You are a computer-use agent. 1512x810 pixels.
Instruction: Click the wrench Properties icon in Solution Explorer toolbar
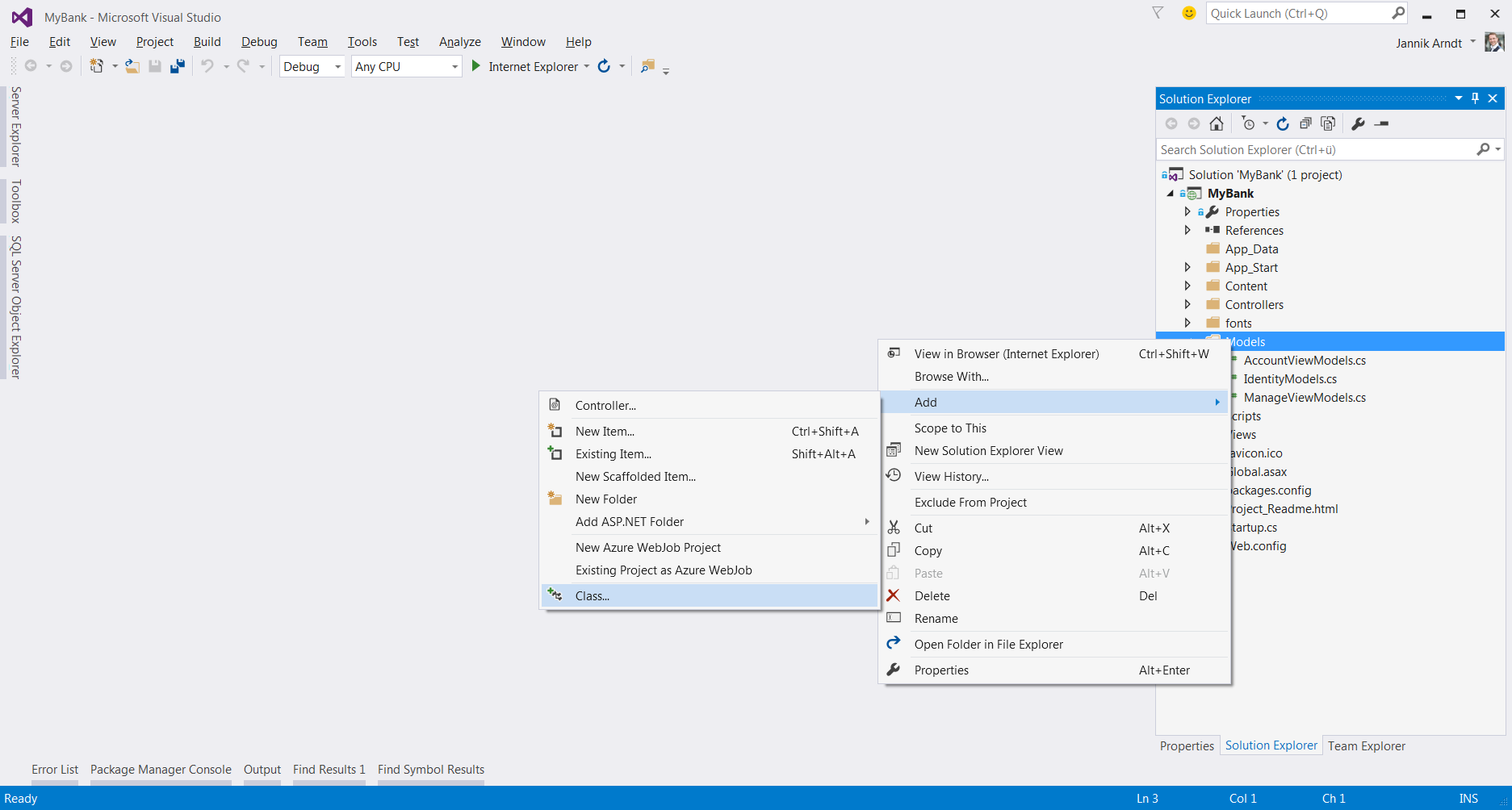(x=1358, y=123)
